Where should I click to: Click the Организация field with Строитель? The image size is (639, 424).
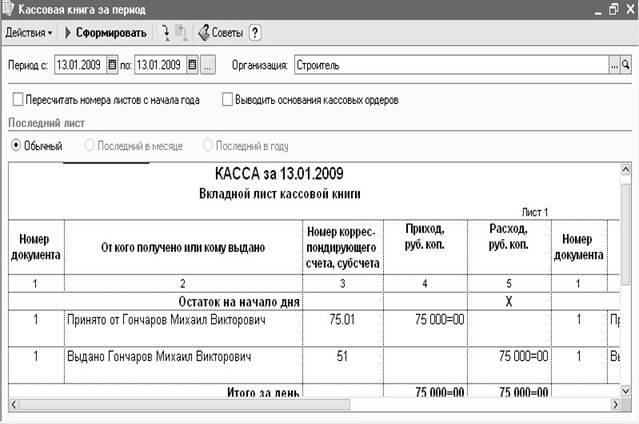(x=451, y=65)
